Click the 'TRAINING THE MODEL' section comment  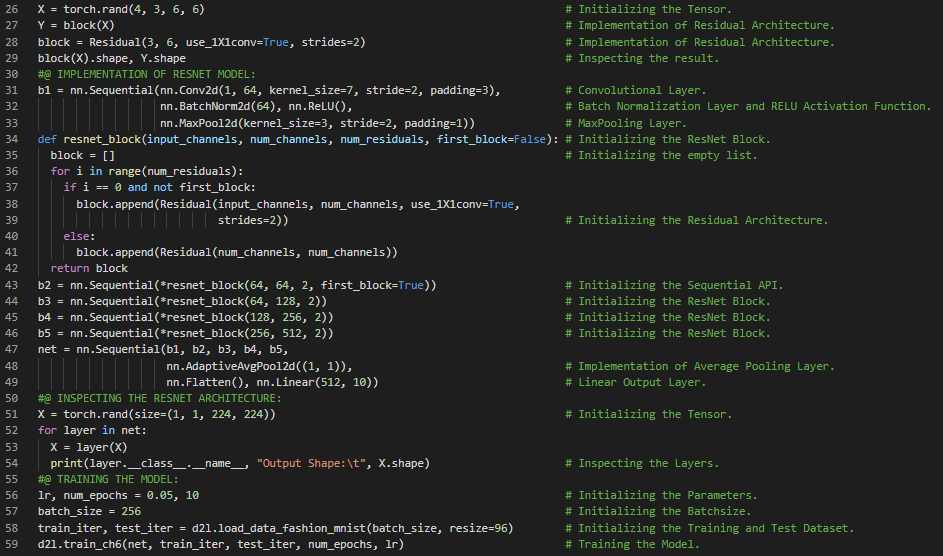click(108, 479)
